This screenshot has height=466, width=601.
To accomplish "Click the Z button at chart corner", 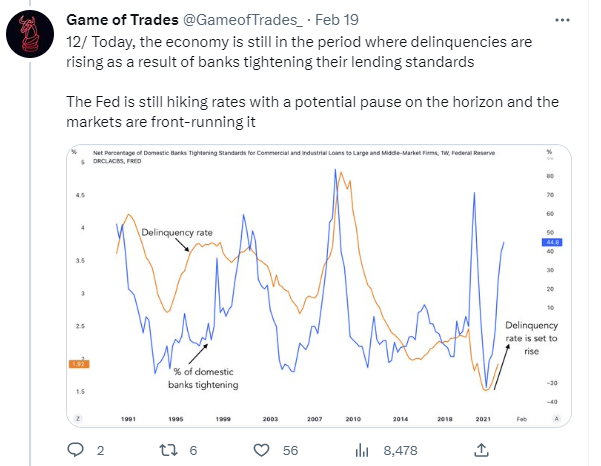I will [x=77, y=416].
